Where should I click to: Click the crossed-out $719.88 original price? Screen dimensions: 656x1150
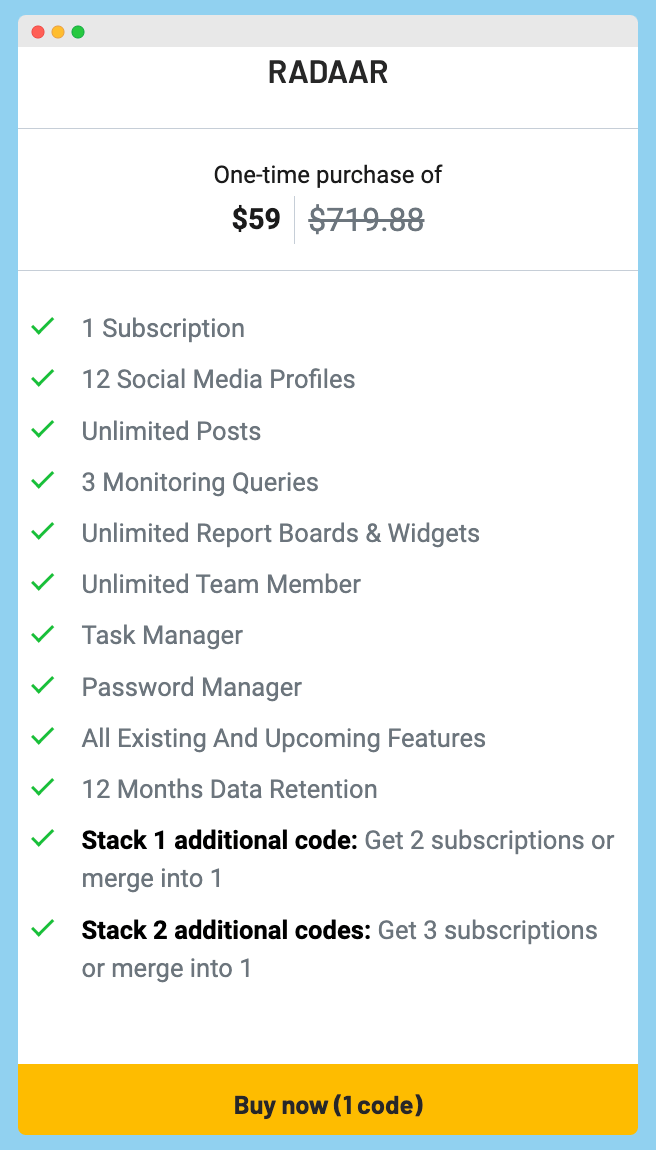[366, 219]
